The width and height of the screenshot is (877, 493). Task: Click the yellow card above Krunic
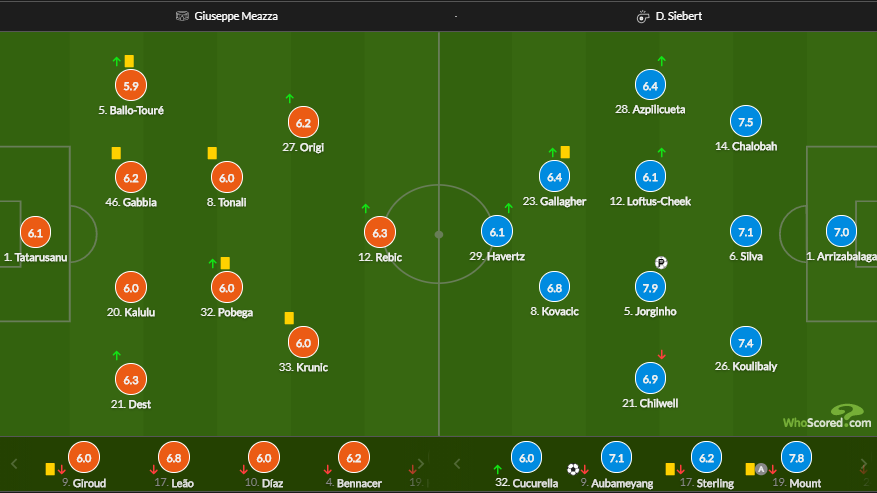(289, 318)
